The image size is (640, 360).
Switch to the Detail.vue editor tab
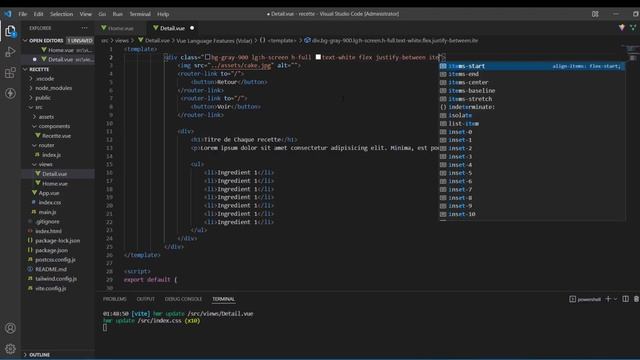(x=172, y=28)
